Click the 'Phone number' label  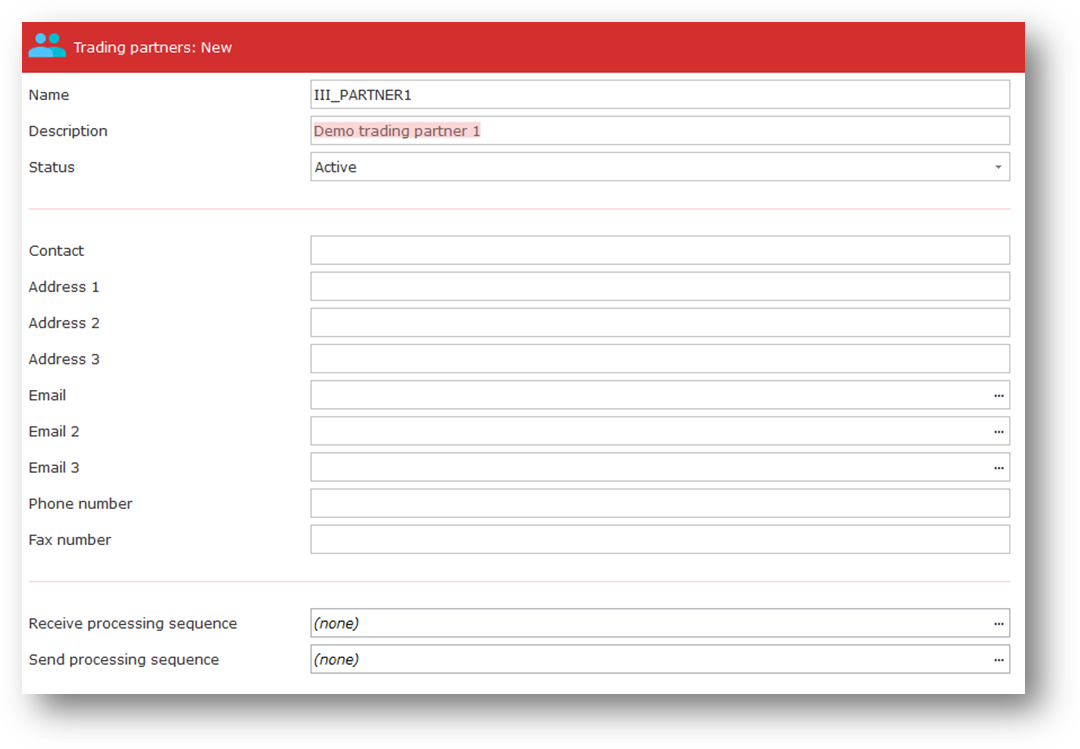[x=81, y=504]
